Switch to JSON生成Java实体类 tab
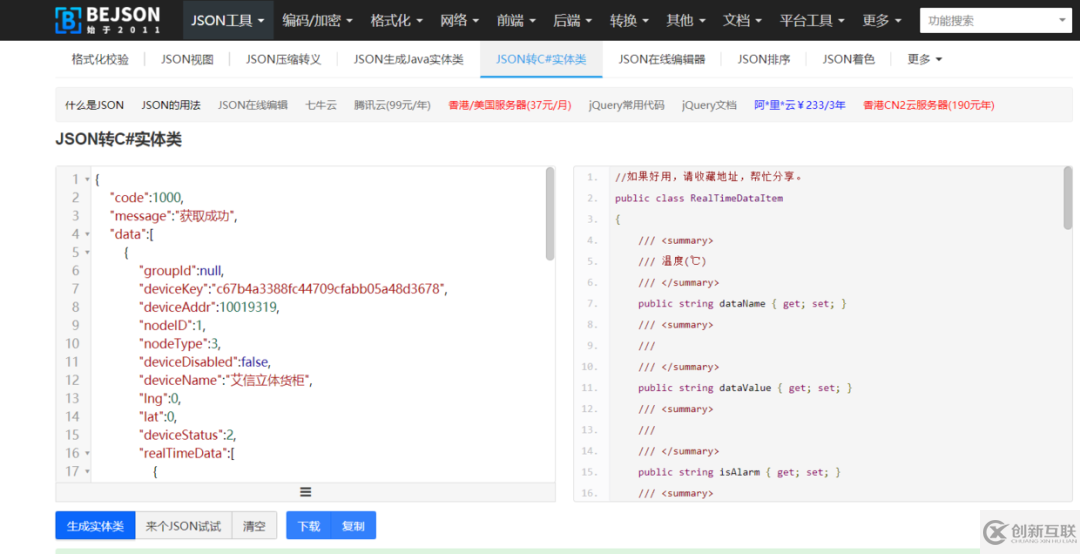Image resolution: width=1080 pixels, height=554 pixels. [409, 59]
